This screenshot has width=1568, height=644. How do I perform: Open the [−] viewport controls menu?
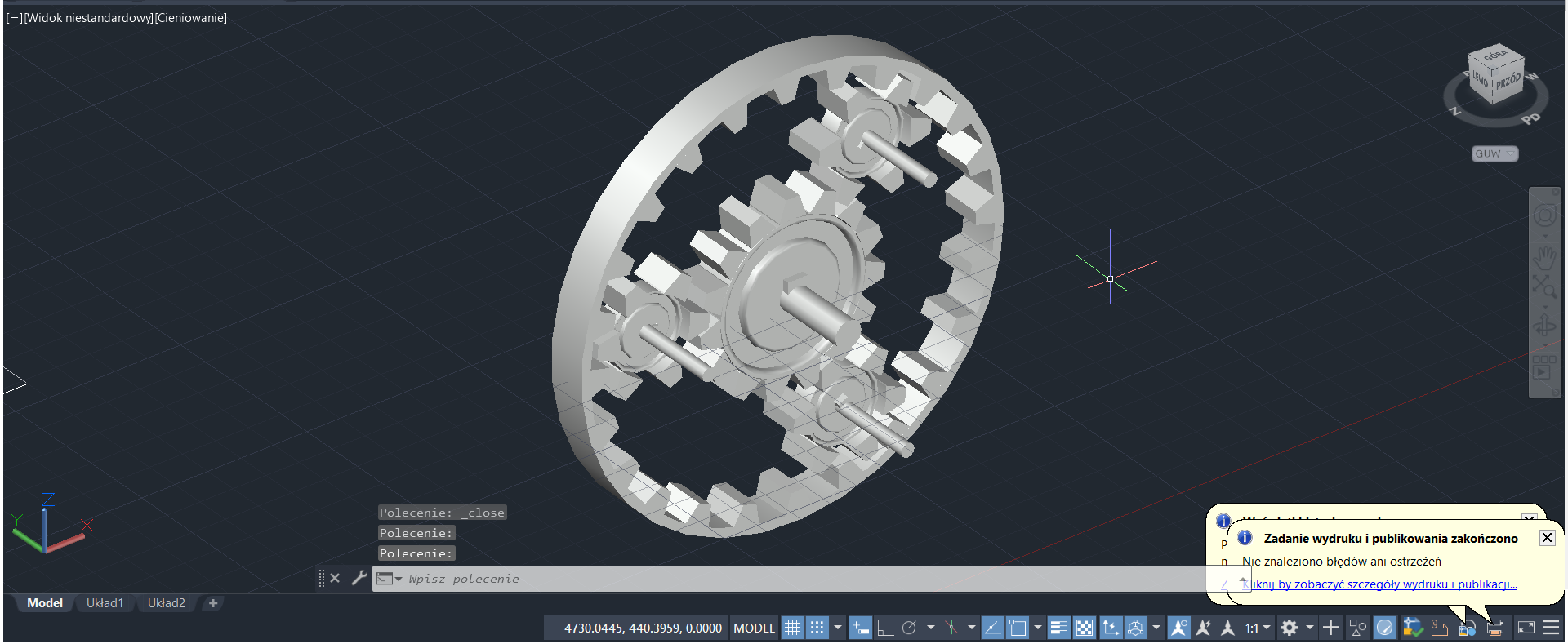pyautogui.click(x=15, y=18)
